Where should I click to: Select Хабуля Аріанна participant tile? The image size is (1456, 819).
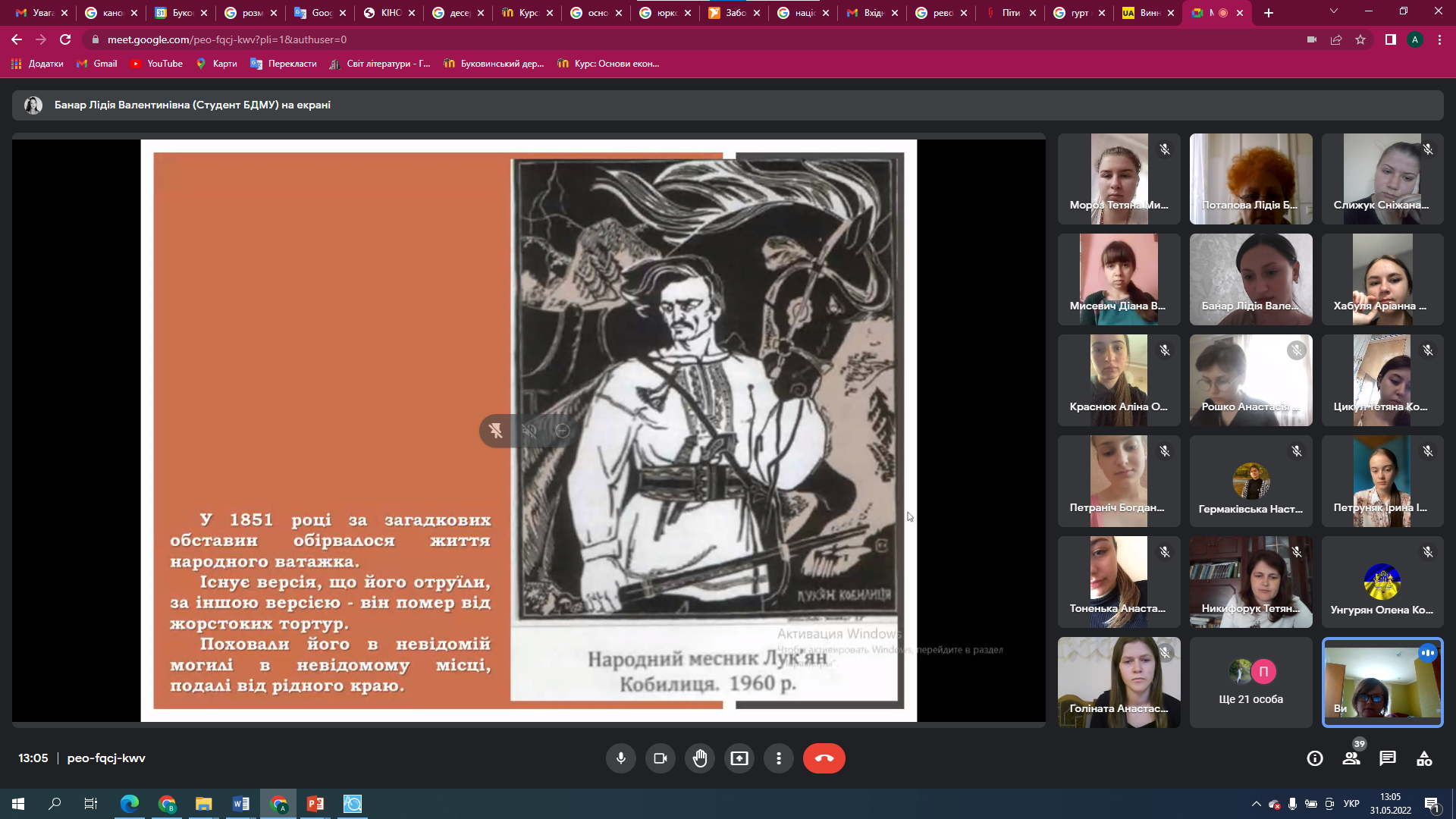tap(1382, 279)
